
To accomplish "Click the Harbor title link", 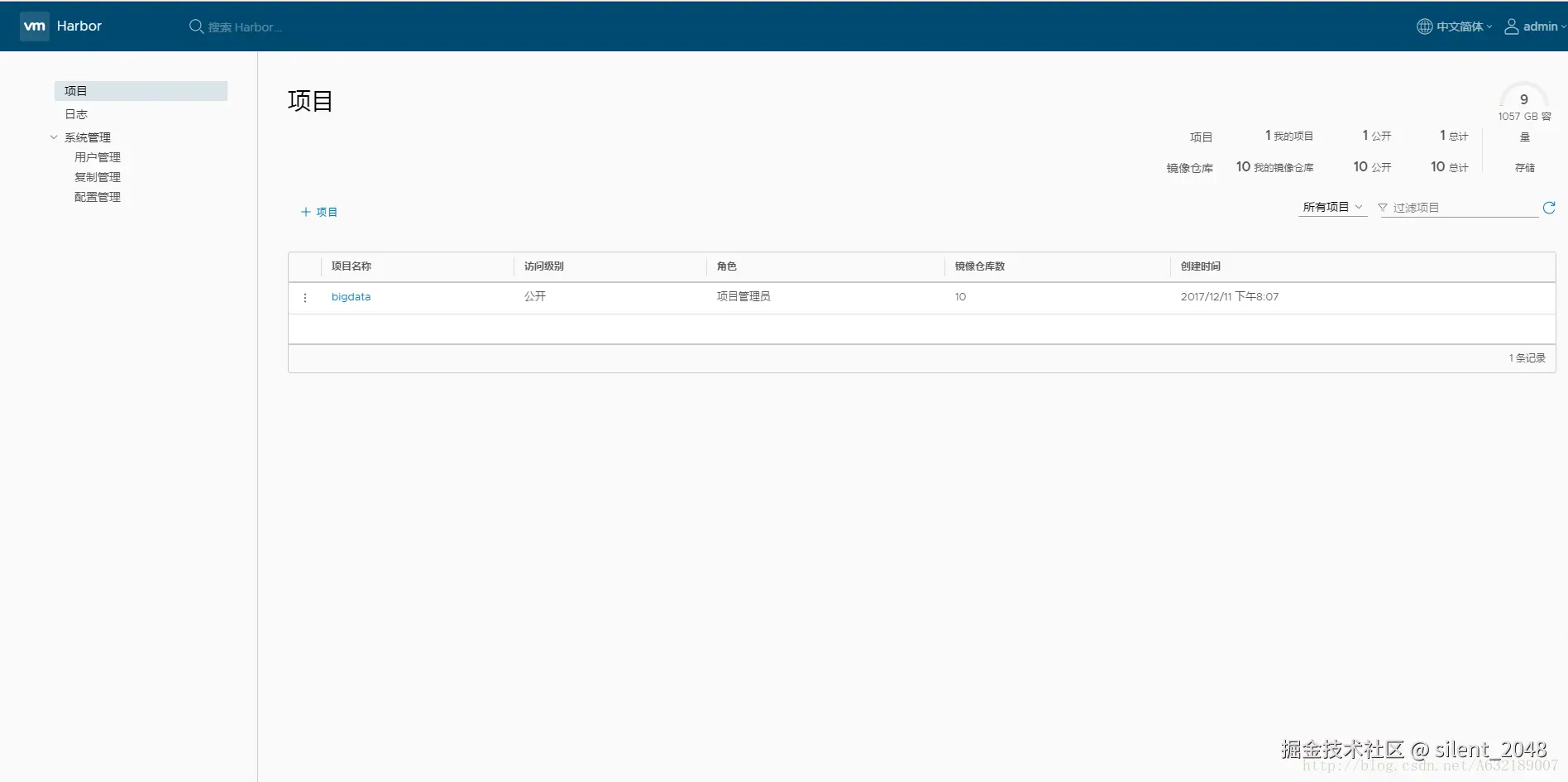I will [79, 26].
